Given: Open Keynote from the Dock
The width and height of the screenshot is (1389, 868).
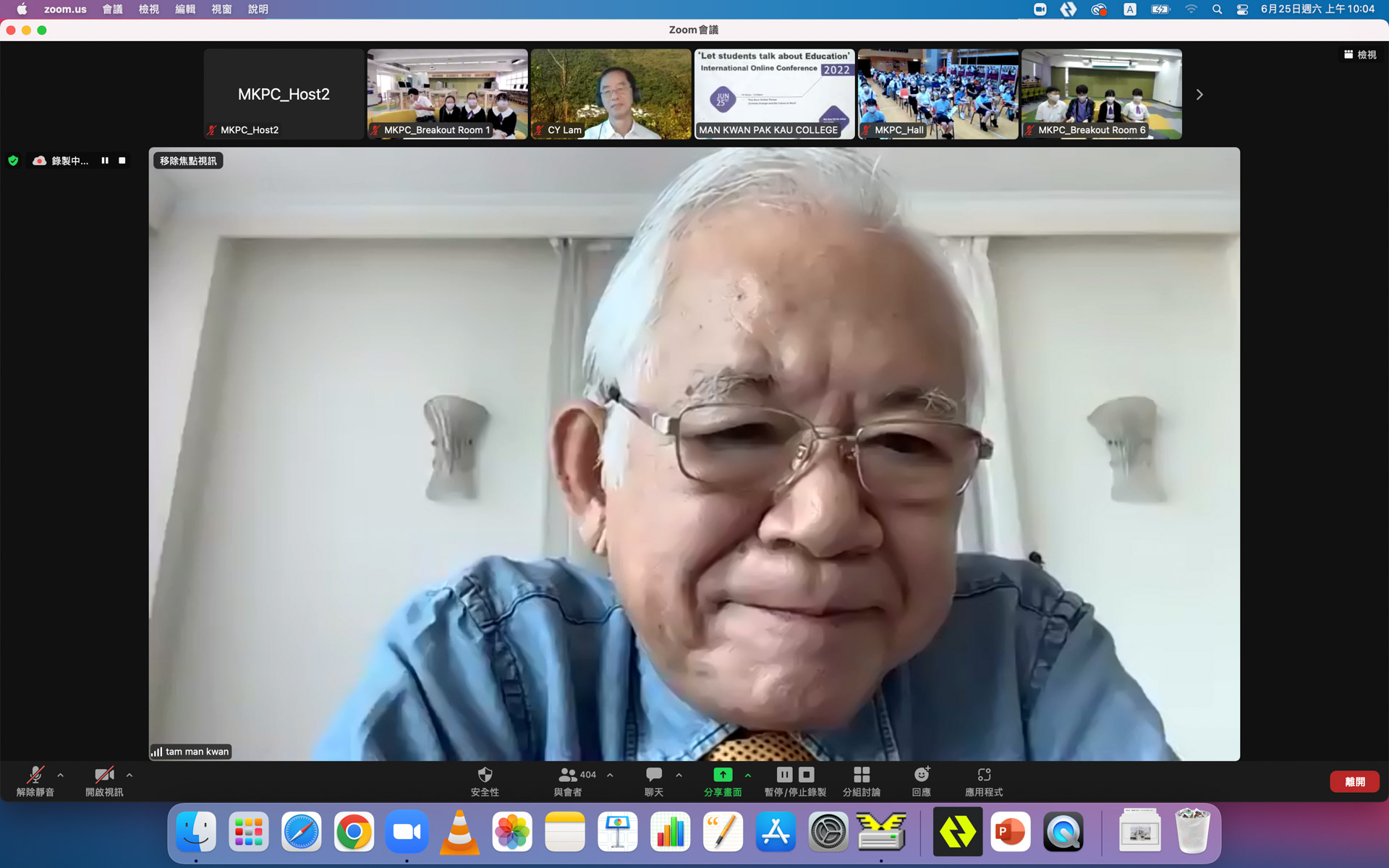Looking at the screenshot, I should coord(618,832).
